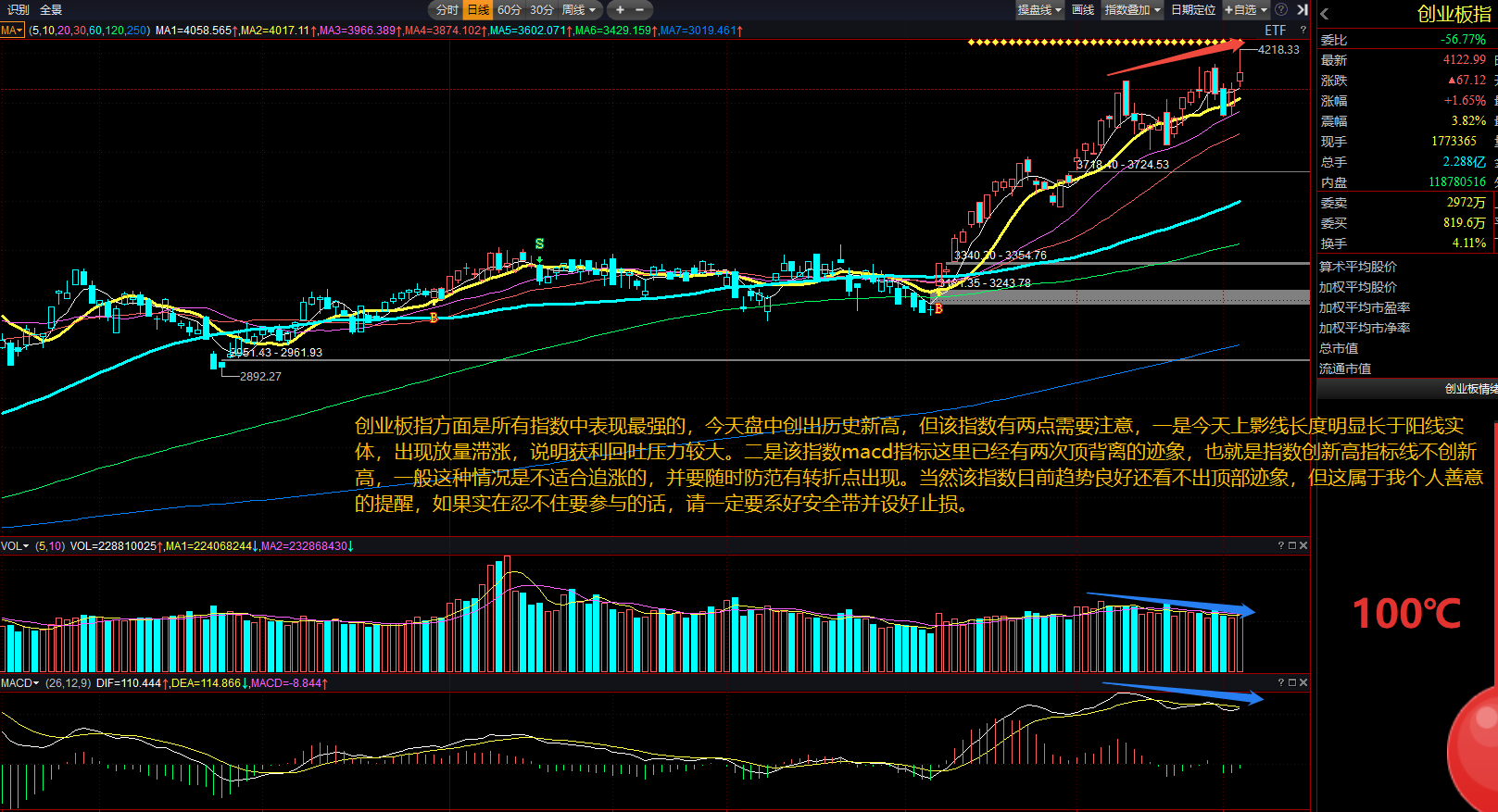Click the S sell signal marker on chart
The width and height of the screenshot is (1498, 812).
[539, 244]
